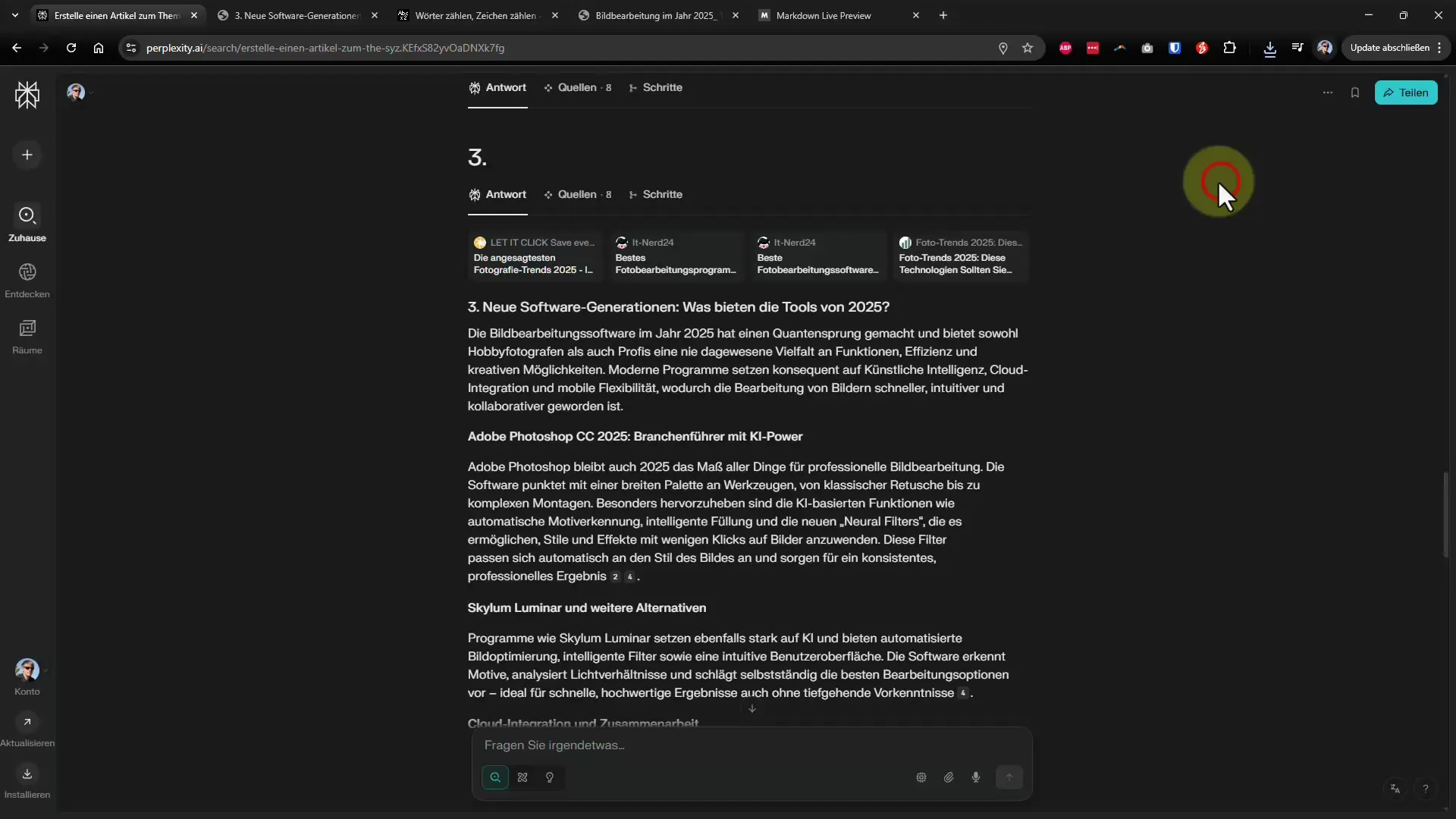Viewport: 1456px width, 819px height.
Task: Open the lower Antwort tab under heading 3
Action: (x=497, y=195)
